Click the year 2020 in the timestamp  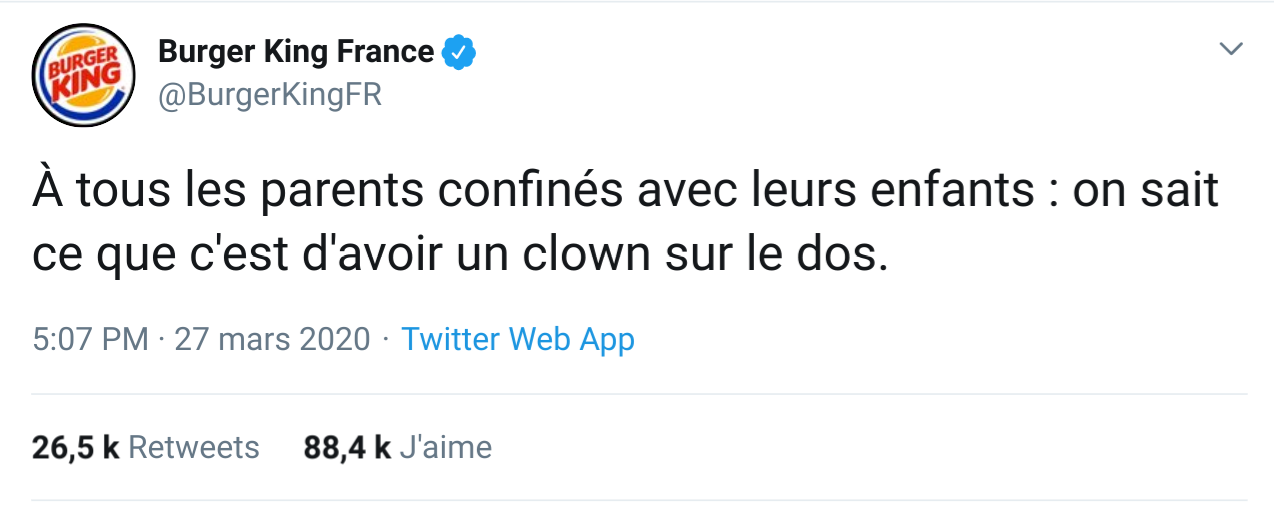coord(333,340)
